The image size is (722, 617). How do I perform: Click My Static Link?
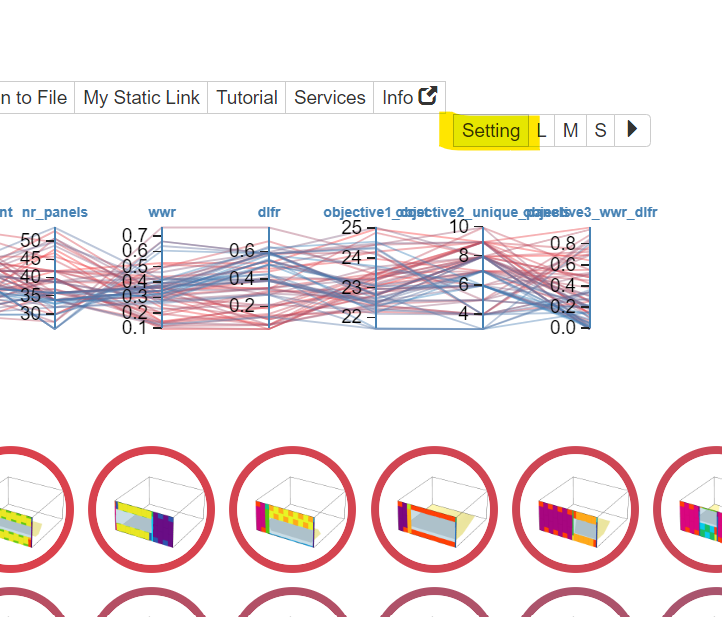[141, 97]
